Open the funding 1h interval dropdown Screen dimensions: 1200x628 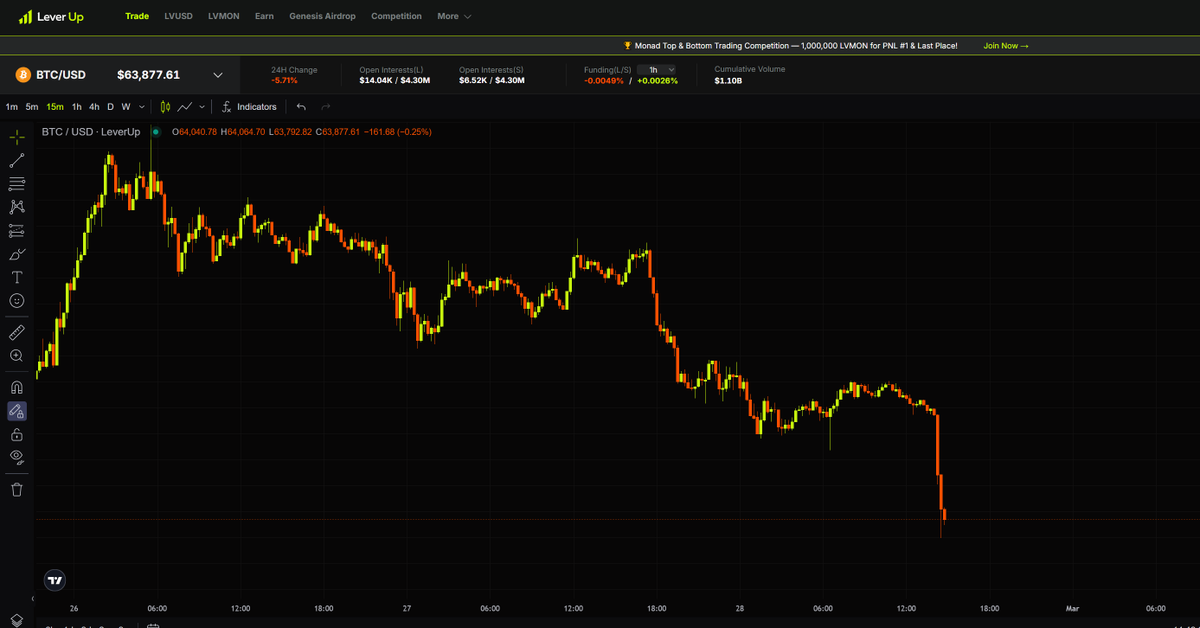[x=656, y=70]
